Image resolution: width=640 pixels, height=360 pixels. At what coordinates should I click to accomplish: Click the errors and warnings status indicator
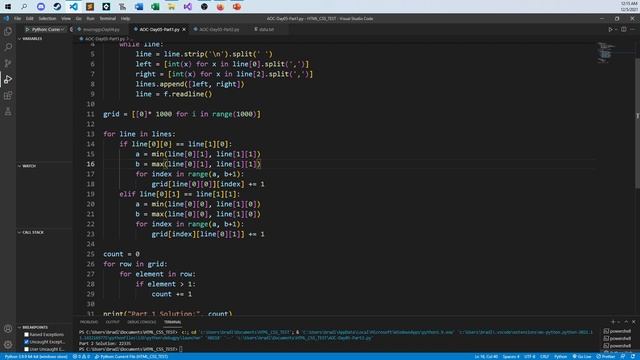point(81,357)
